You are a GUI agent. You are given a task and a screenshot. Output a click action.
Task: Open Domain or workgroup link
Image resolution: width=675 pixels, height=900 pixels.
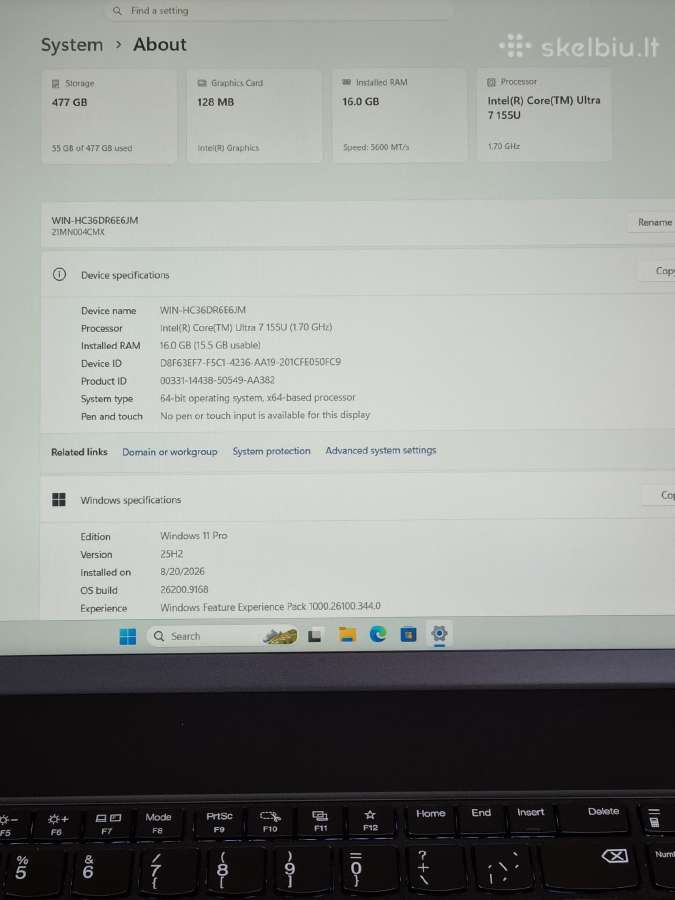pos(169,452)
